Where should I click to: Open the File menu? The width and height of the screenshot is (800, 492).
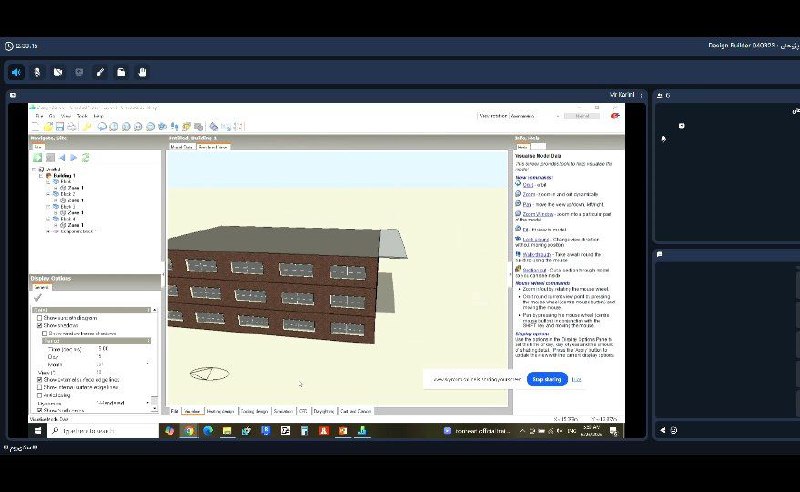[39, 116]
